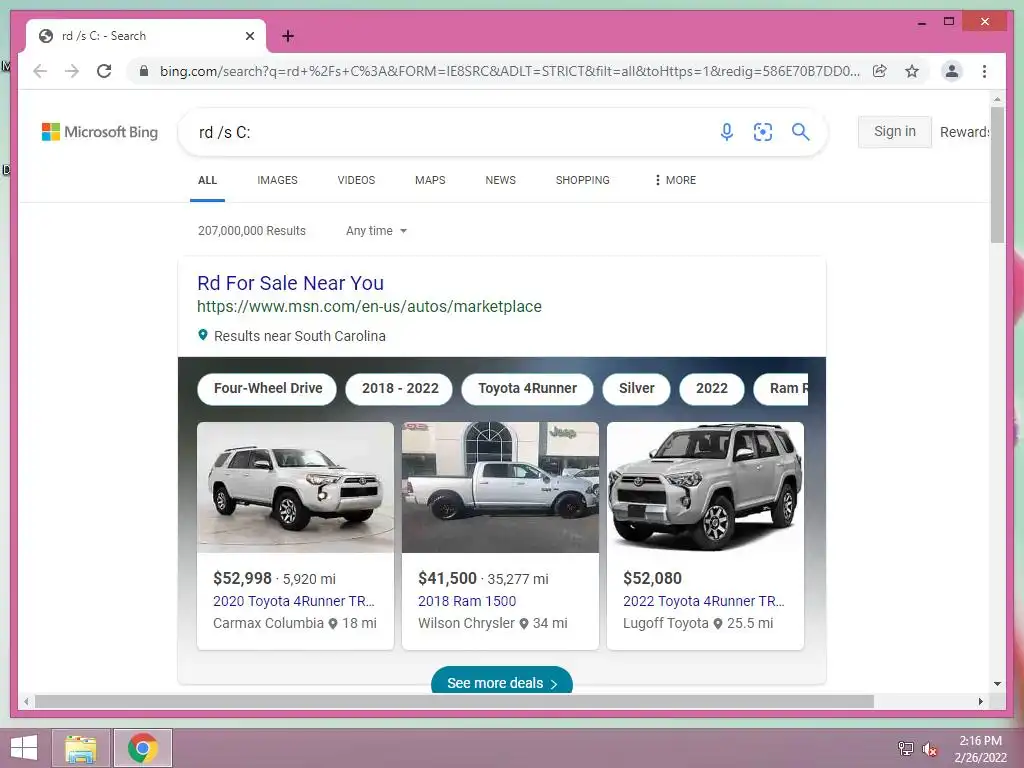View site security lock info

[x=144, y=71]
